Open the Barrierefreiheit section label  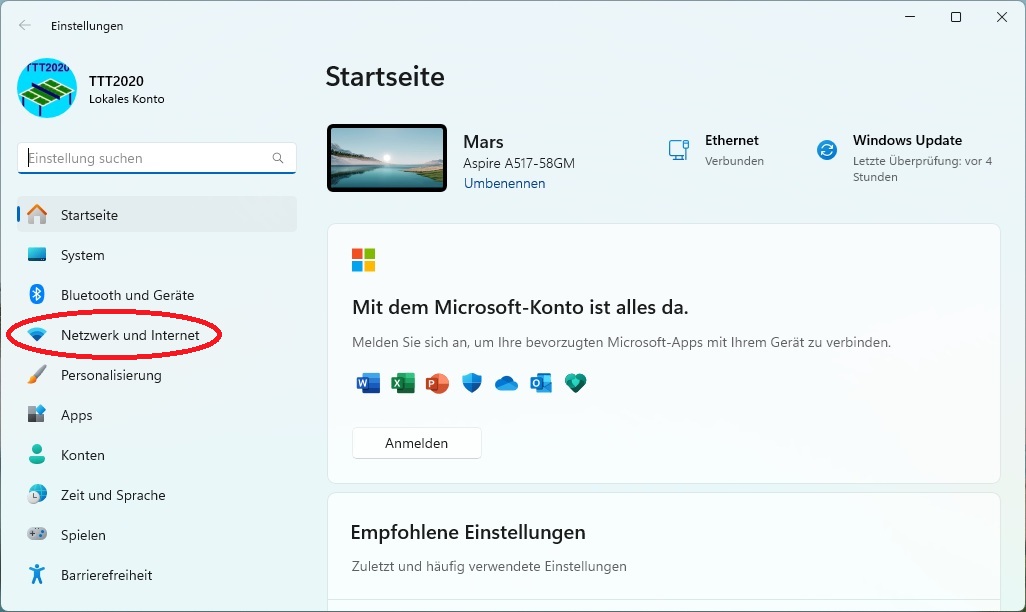click(x=107, y=575)
